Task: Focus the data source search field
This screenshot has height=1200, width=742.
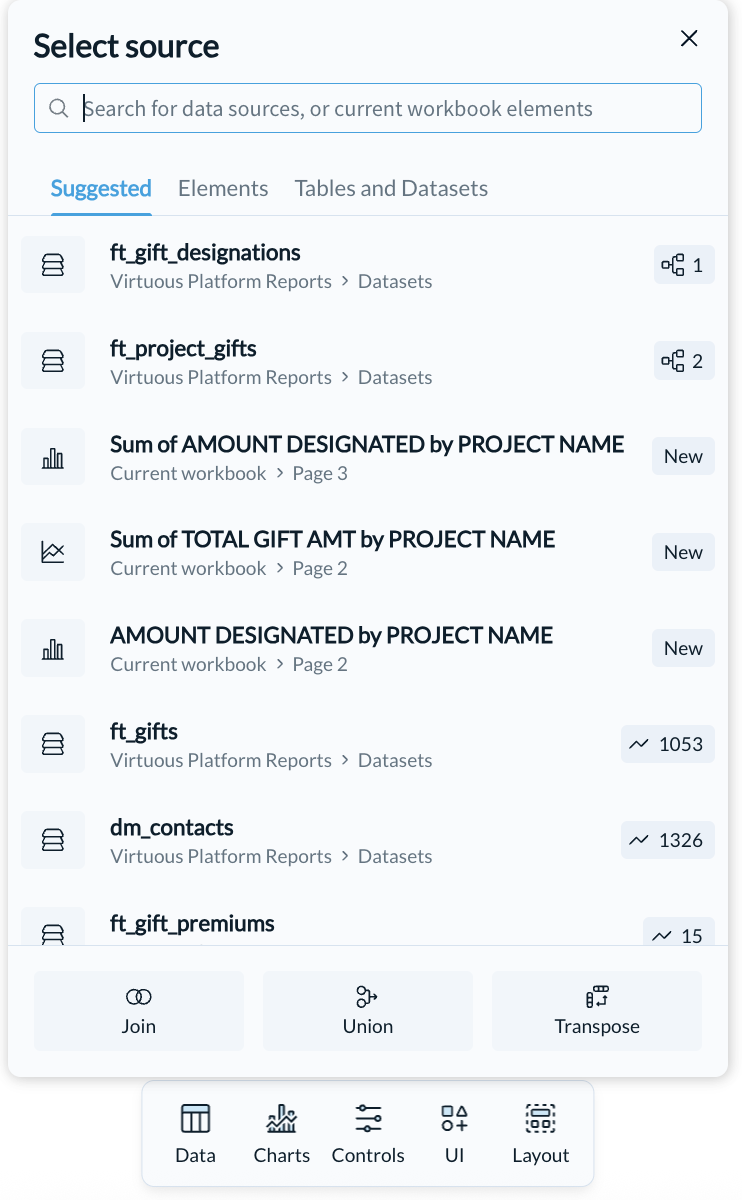Action: [x=368, y=108]
